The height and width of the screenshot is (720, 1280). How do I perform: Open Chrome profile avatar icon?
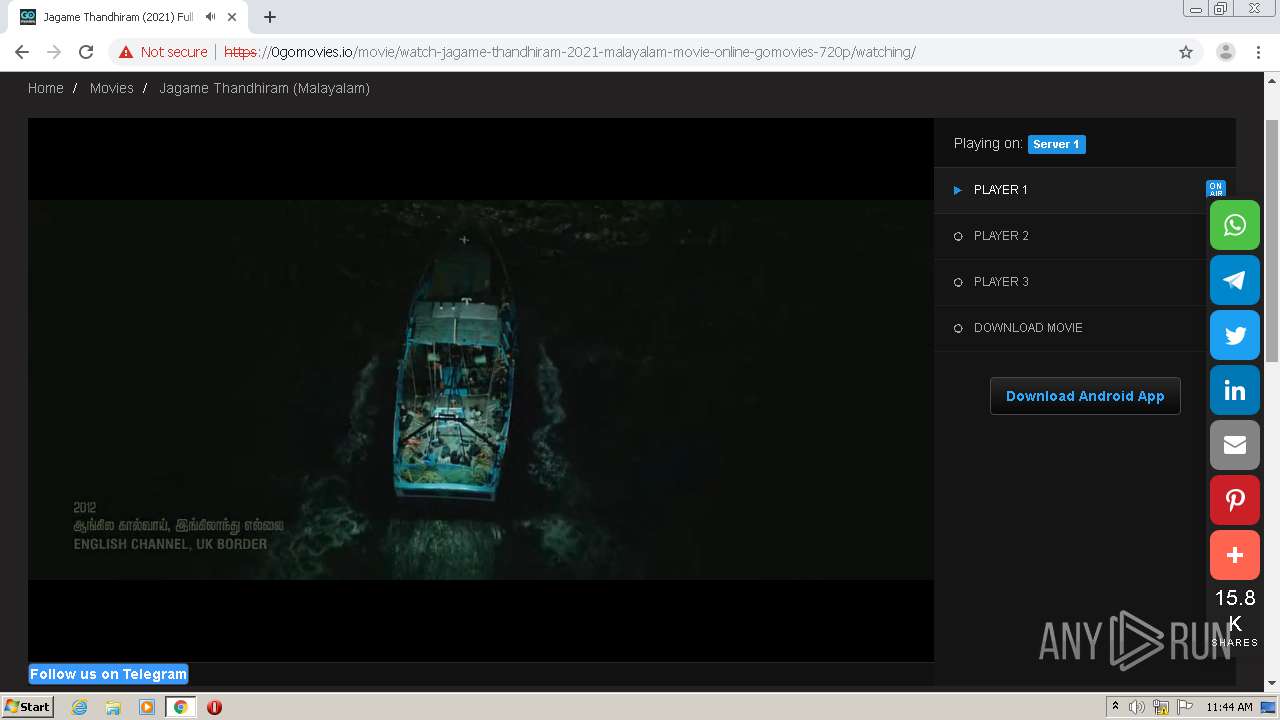[1225, 52]
